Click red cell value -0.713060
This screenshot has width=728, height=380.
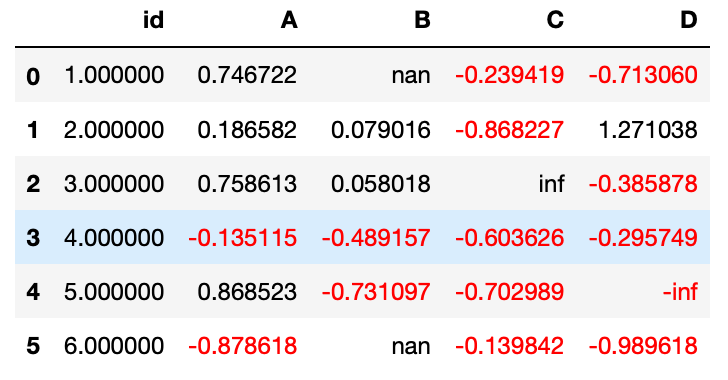(643, 75)
